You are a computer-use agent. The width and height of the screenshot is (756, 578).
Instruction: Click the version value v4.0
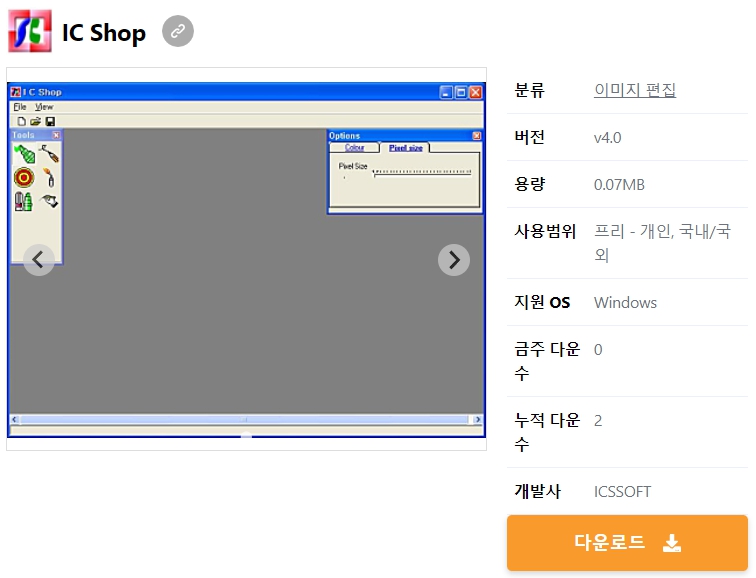pos(608,138)
